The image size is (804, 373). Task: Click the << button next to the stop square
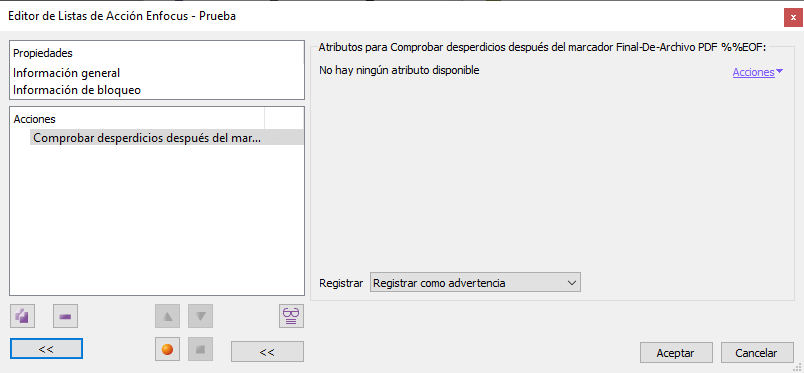267,352
